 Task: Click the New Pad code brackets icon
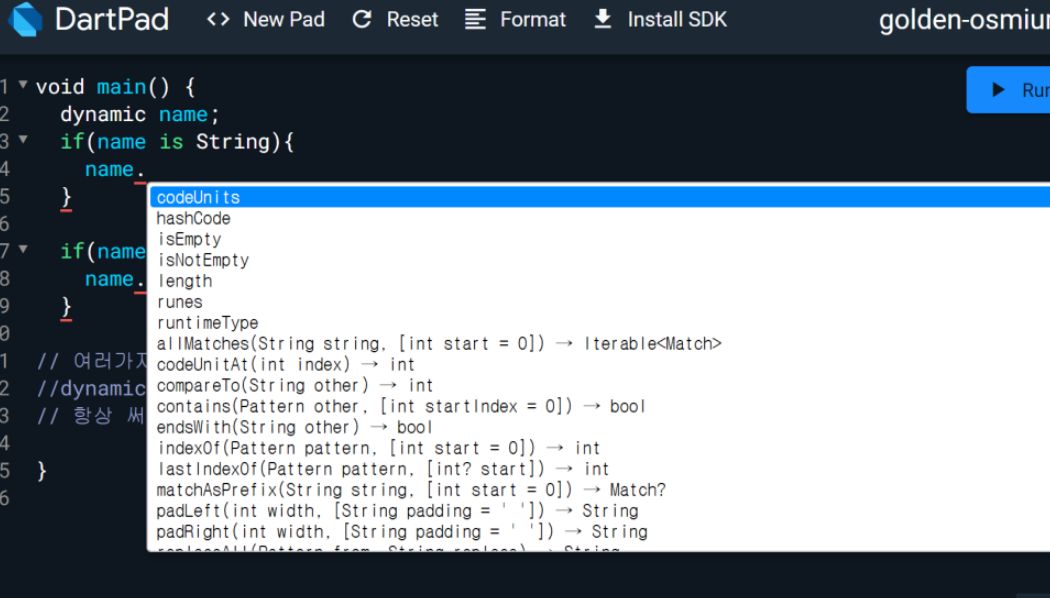[x=218, y=19]
